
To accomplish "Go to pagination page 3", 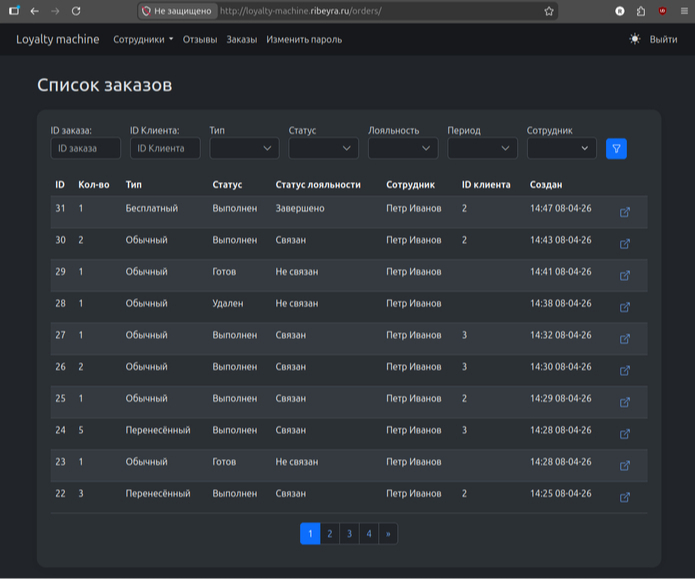I will coord(349,534).
